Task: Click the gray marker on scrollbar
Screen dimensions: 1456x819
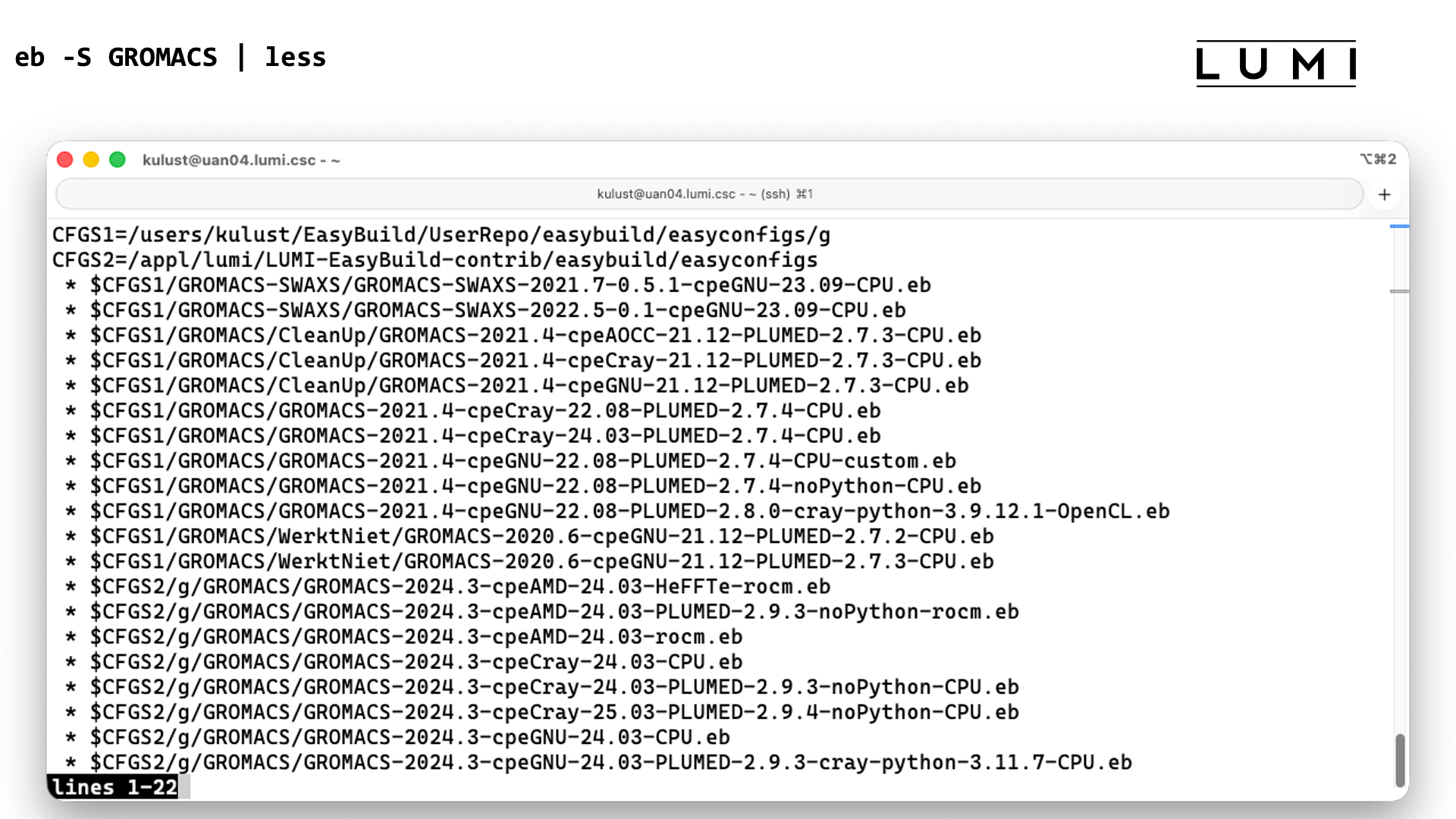Action: [x=1399, y=291]
